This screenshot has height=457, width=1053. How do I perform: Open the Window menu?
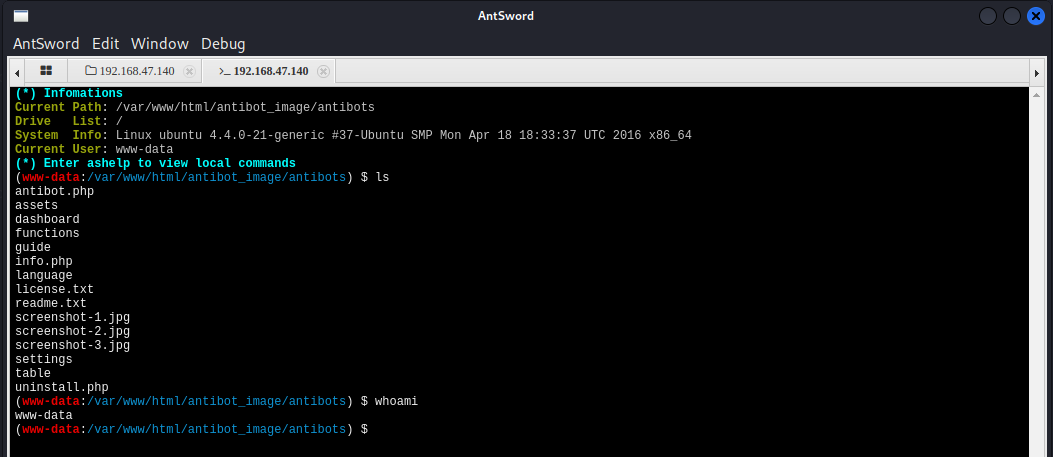click(x=160, y=44)
